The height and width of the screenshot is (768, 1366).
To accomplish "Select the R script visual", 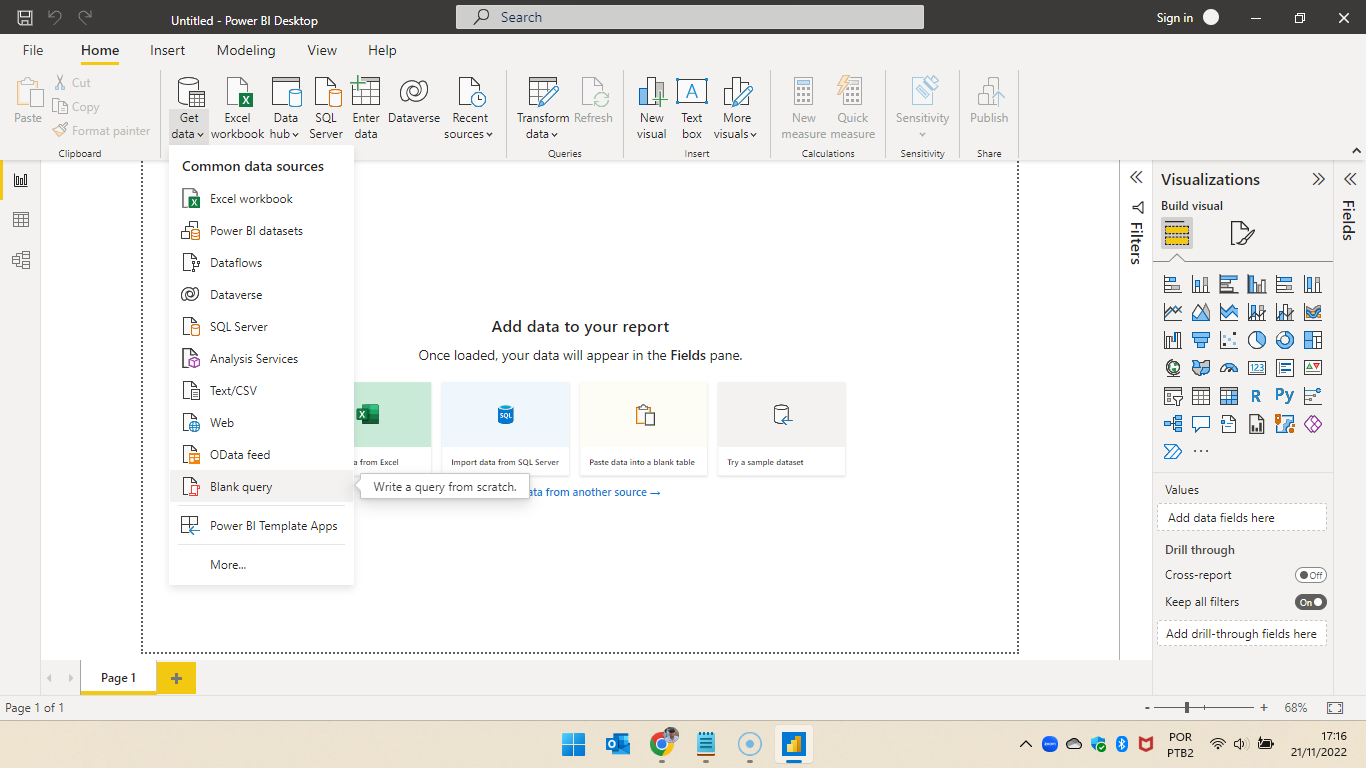I will point(1257,396).
